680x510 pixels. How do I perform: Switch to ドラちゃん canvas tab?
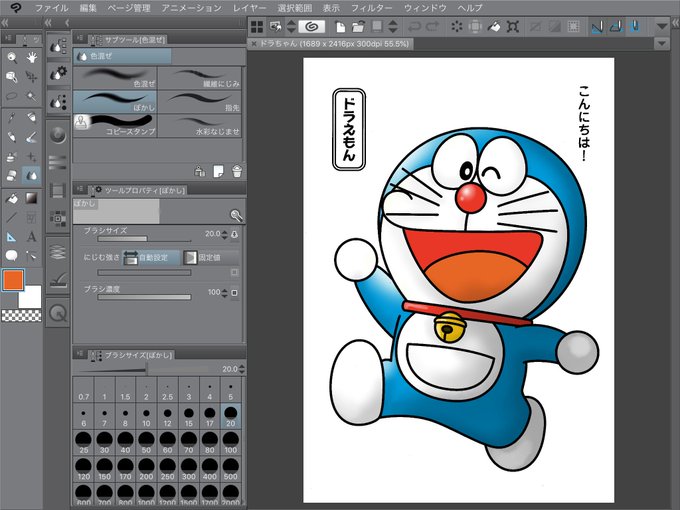(x=330, y=43)
